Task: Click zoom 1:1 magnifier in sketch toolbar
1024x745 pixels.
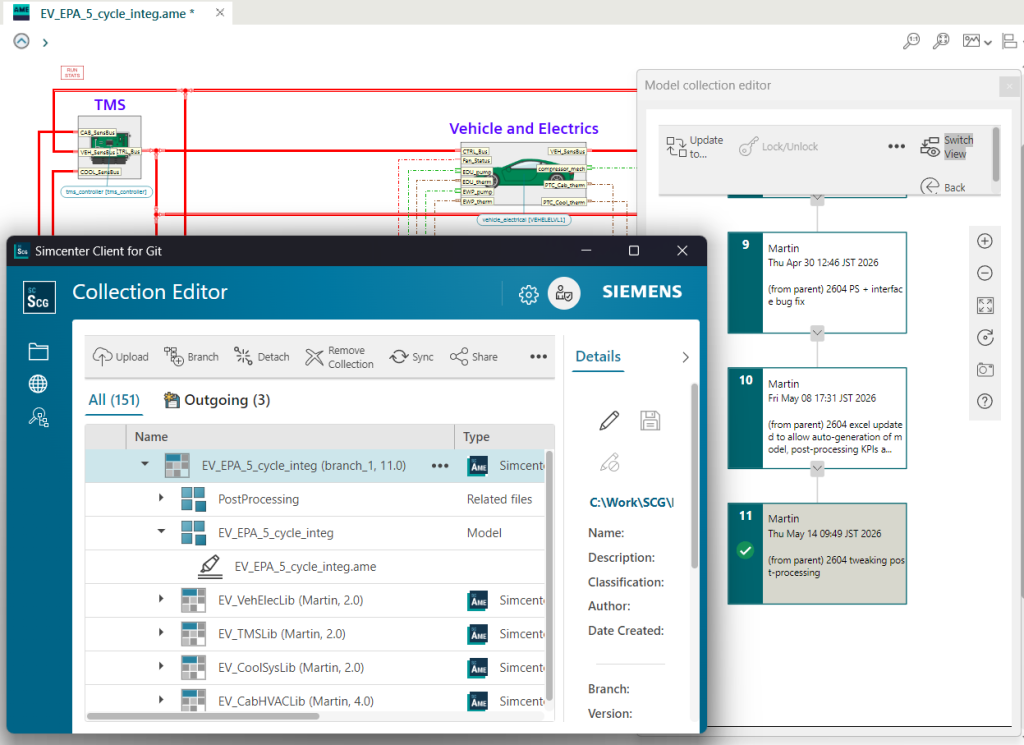Action: coord(911,42)
